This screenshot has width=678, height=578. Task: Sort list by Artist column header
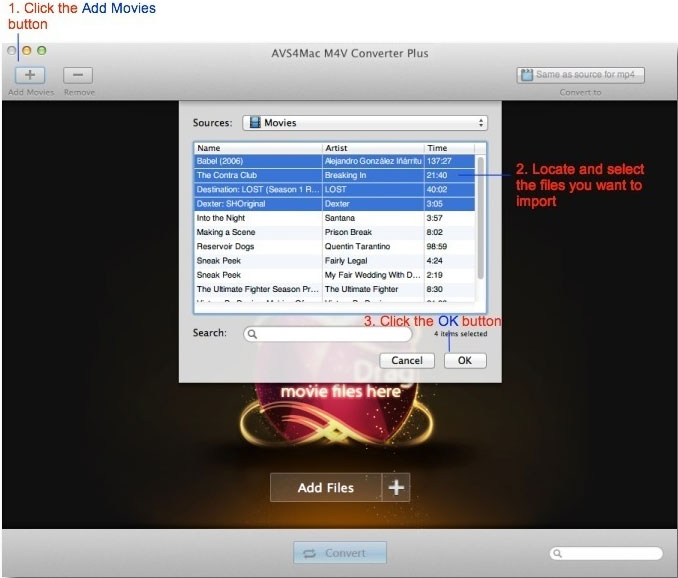click(373, 148)
